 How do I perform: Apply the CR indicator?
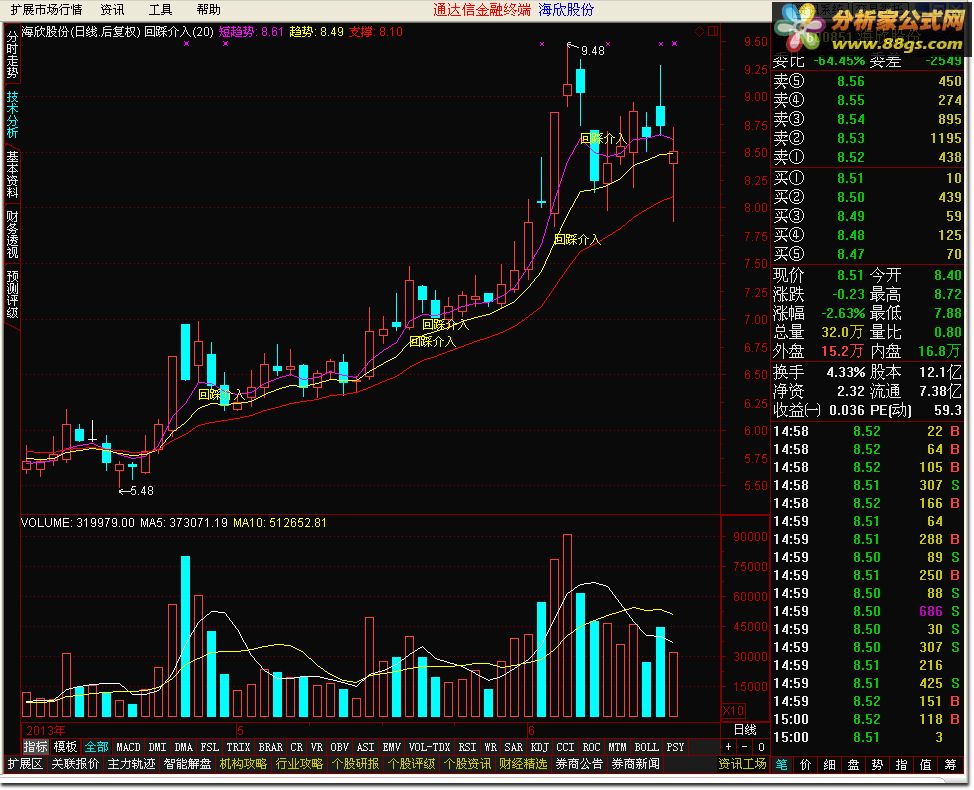[x=296, y=747]
